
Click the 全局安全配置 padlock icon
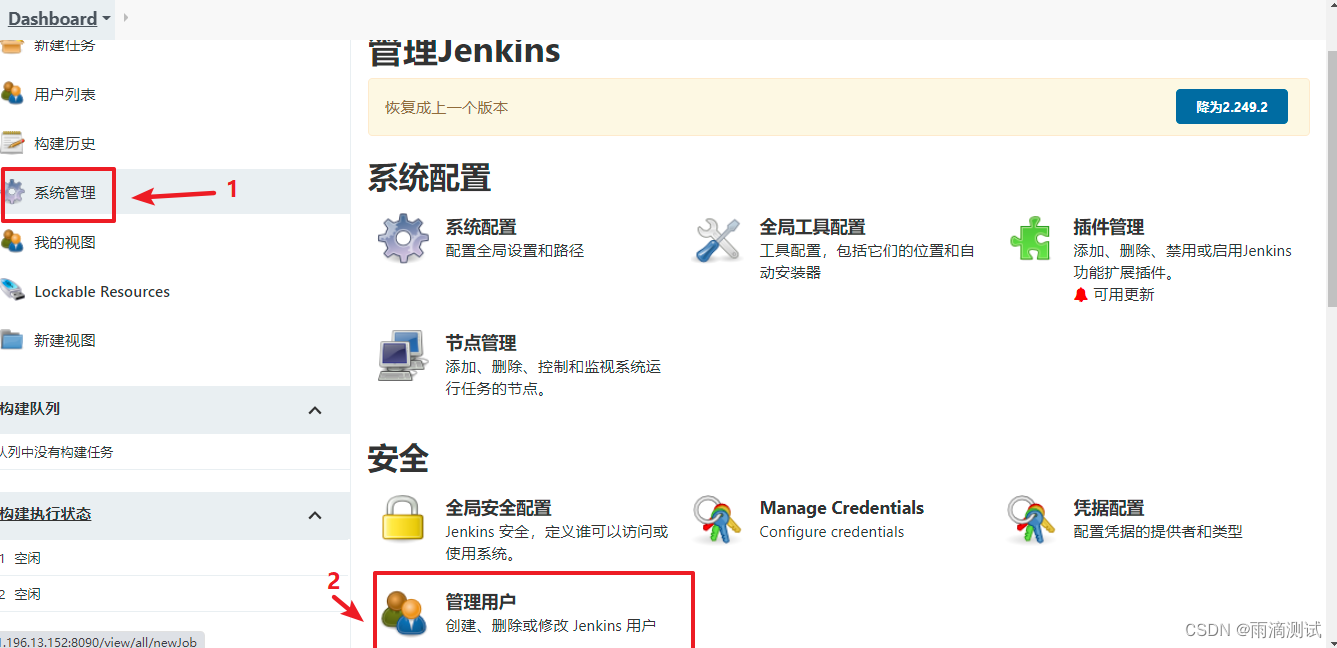point(403,519)
